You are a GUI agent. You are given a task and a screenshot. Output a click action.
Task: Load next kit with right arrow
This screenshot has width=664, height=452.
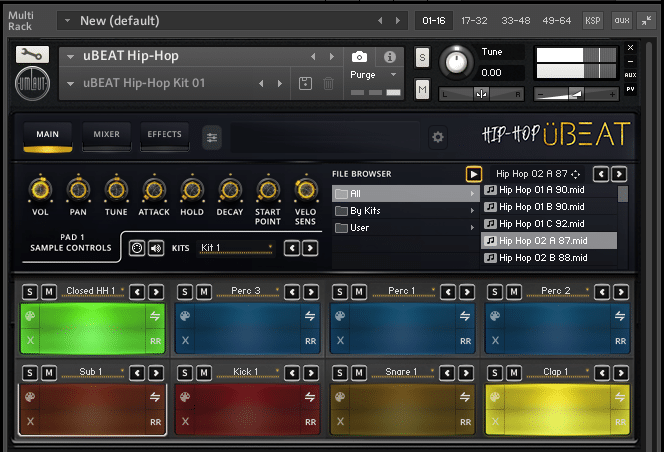click(x=310, y=248)
